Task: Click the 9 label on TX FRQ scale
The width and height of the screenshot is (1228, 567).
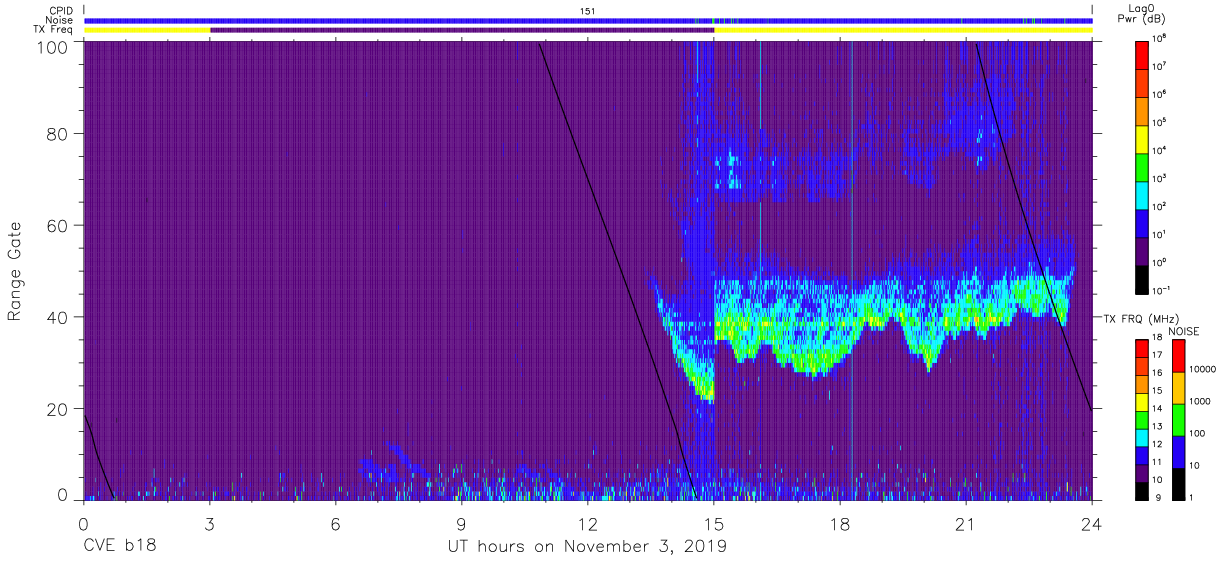Action: click(x=1156, y=497)
